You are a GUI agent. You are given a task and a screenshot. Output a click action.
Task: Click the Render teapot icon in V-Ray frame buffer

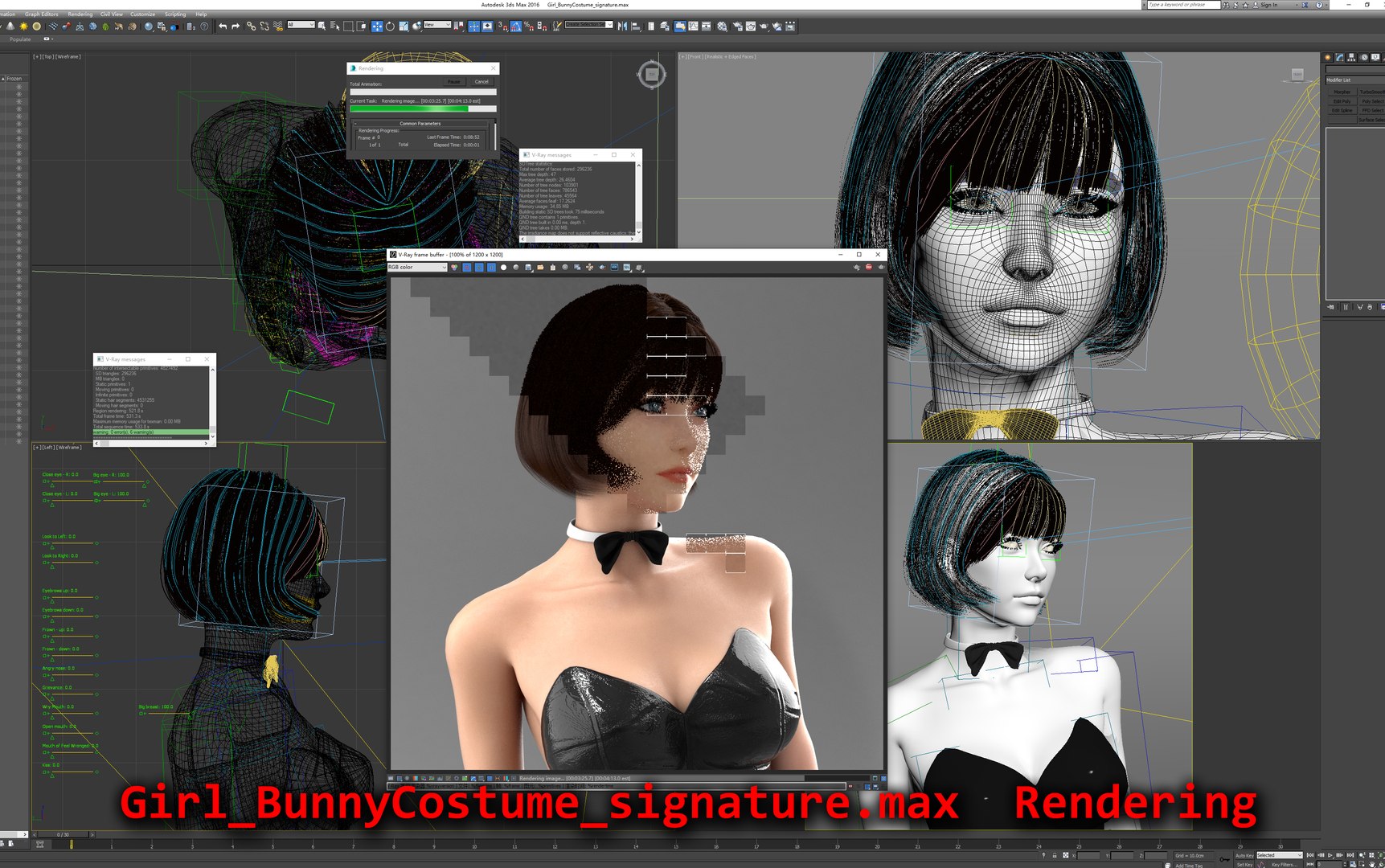click(x=881, y=268)
